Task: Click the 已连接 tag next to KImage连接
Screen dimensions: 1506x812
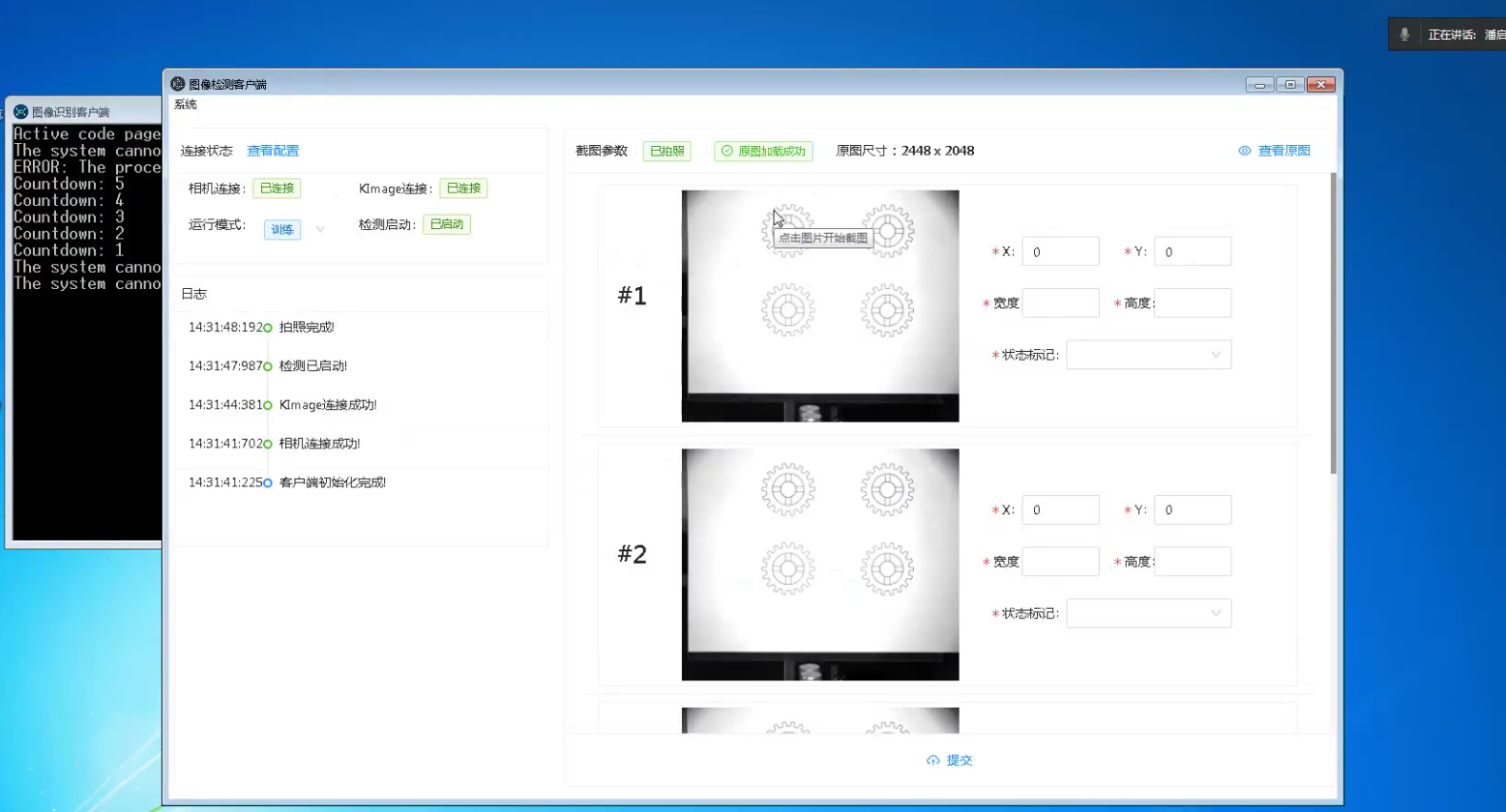Action: tap(463, 188)
